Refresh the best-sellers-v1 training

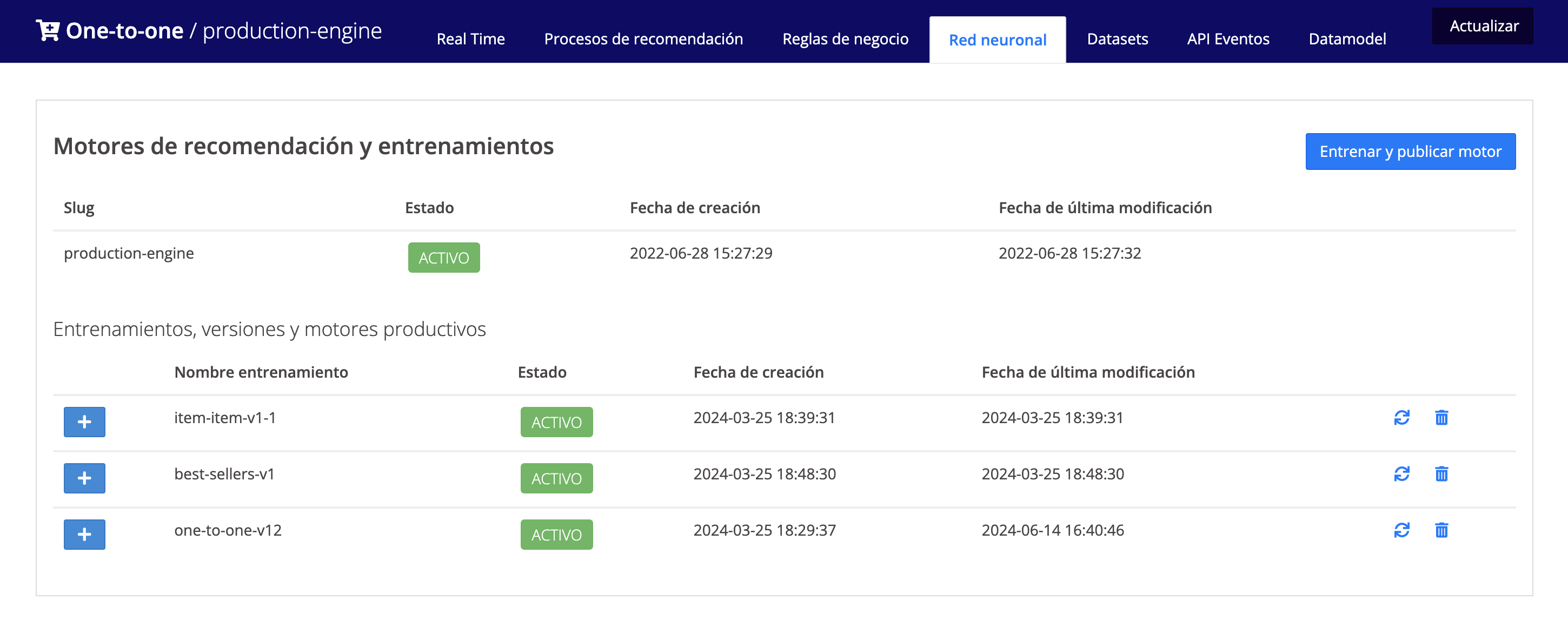[x=1401, y=473]
